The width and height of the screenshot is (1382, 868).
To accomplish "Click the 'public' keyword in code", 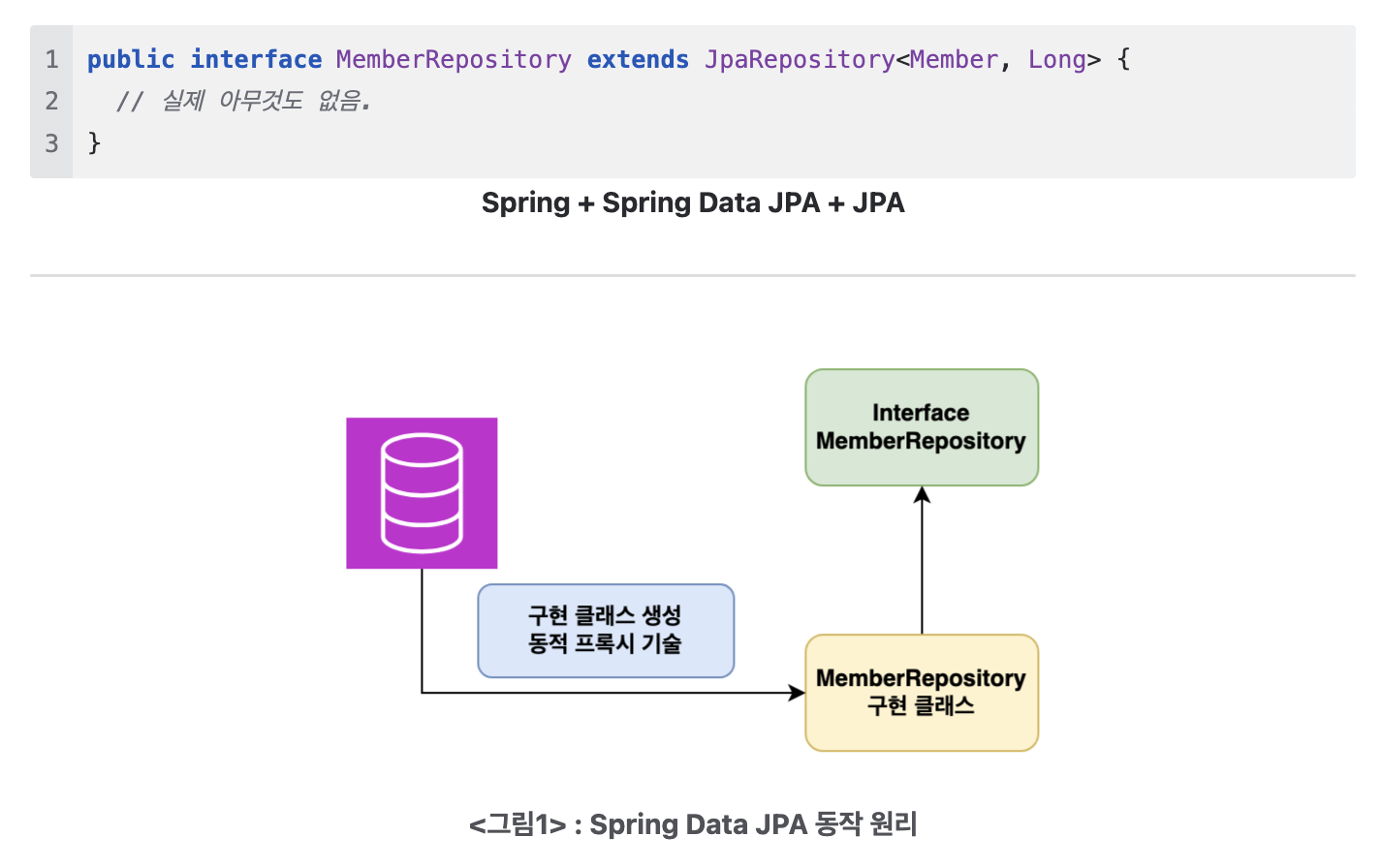I will click(x=131, y=59).
